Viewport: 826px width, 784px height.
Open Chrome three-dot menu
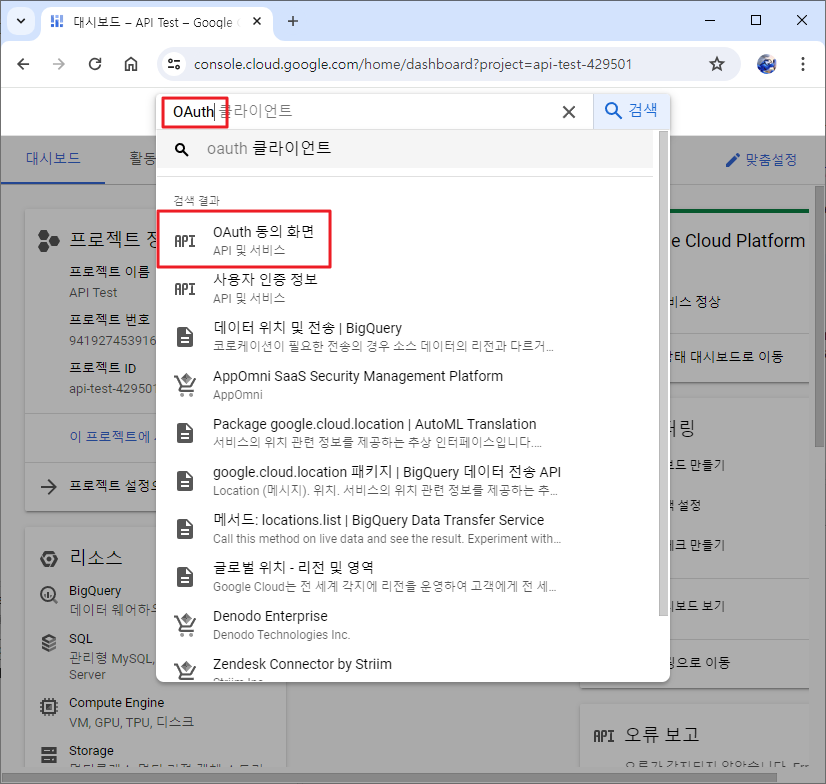pyautogui.click(x=803, y=64)
